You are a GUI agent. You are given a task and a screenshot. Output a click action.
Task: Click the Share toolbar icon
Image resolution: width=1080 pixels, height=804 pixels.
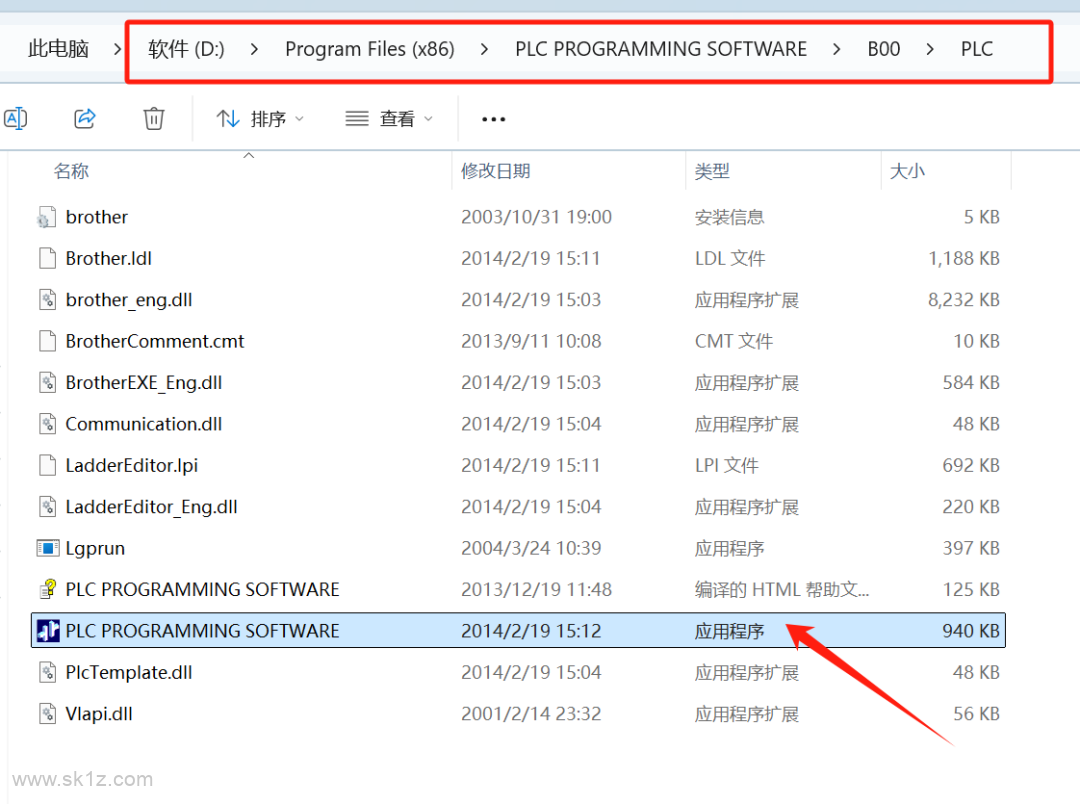tap(85, 118)
